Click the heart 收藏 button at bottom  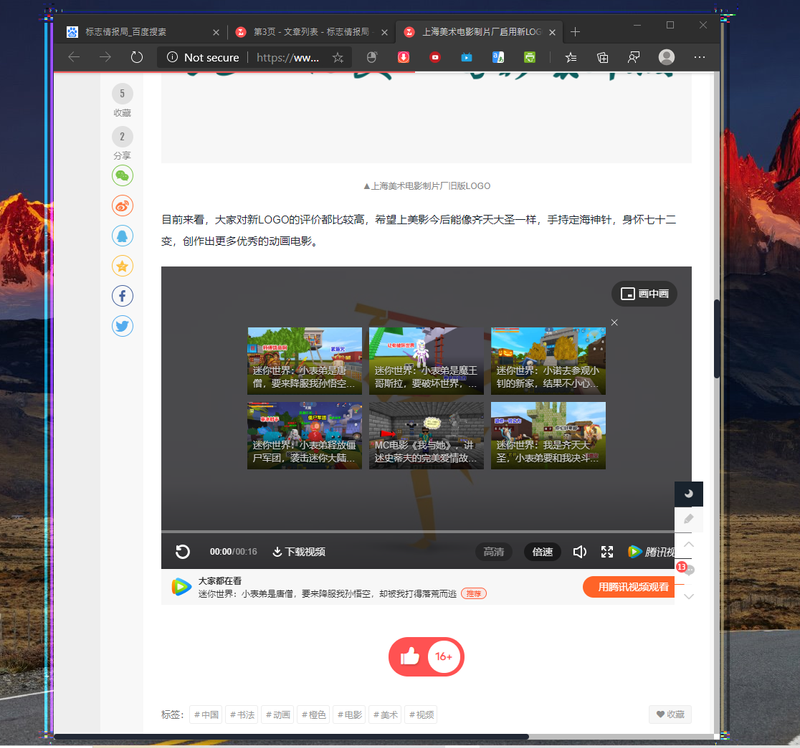[x=670, y=714]
